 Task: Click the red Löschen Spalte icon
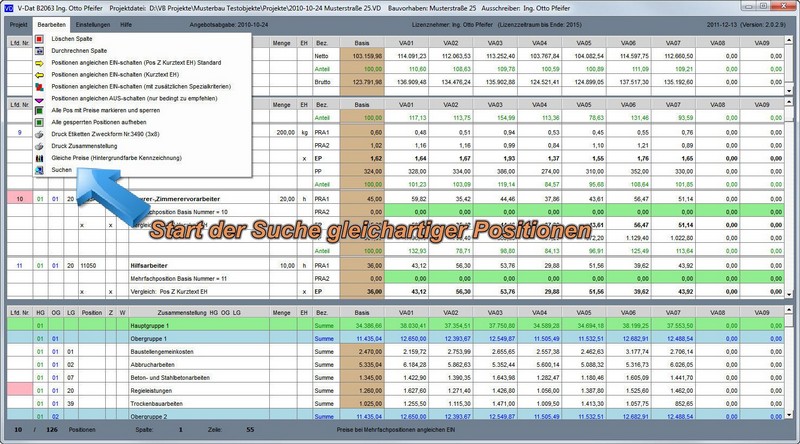39,37
